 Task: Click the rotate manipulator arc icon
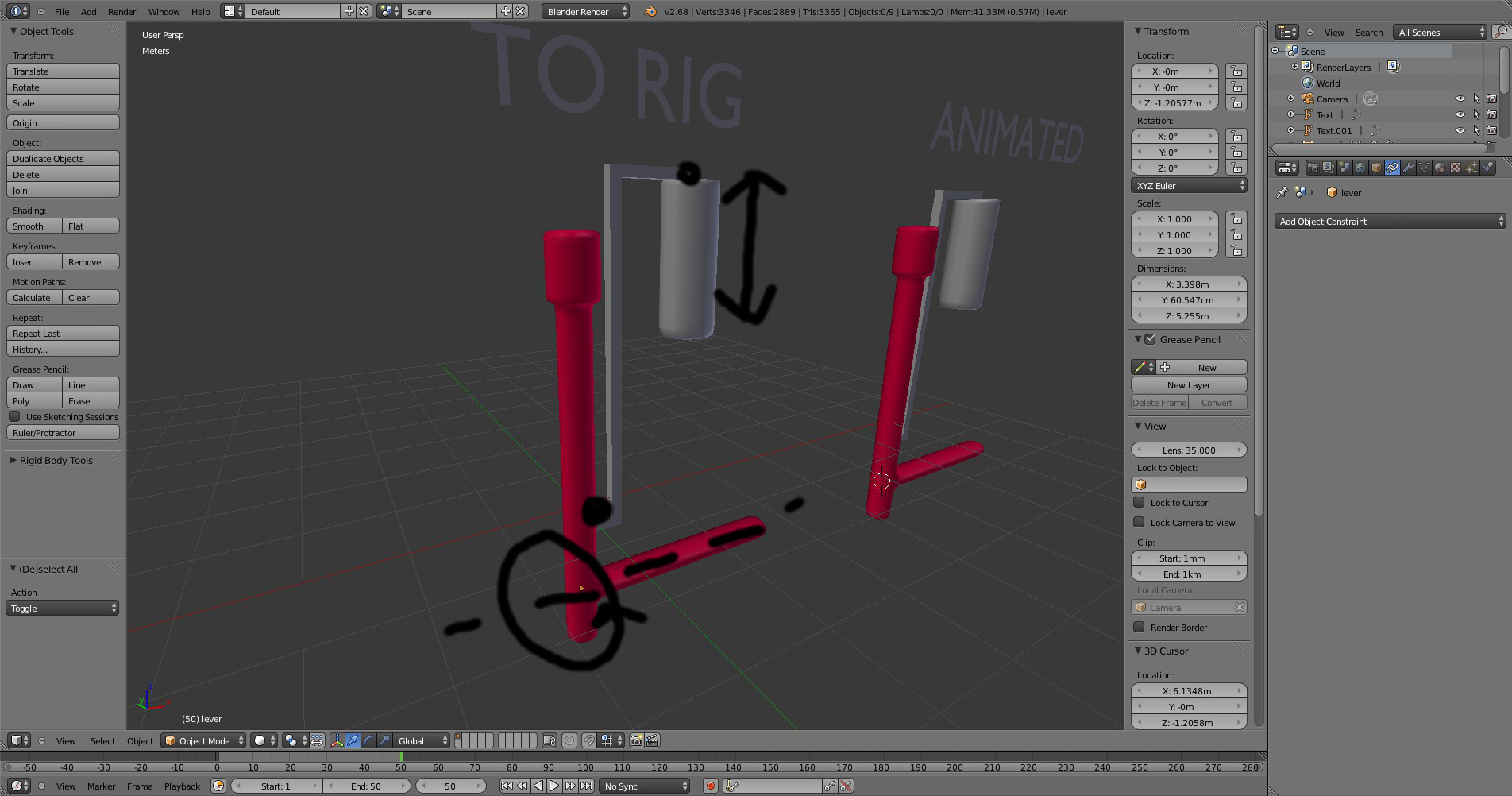pyautogui.click(x=368, y=740)
